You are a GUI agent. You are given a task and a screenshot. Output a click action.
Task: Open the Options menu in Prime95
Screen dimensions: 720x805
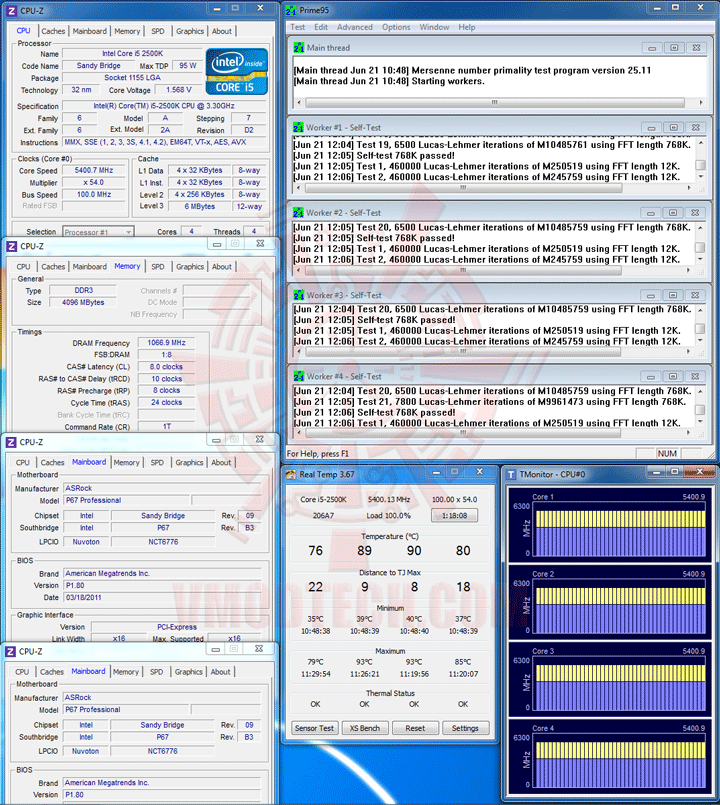[396, 27]
